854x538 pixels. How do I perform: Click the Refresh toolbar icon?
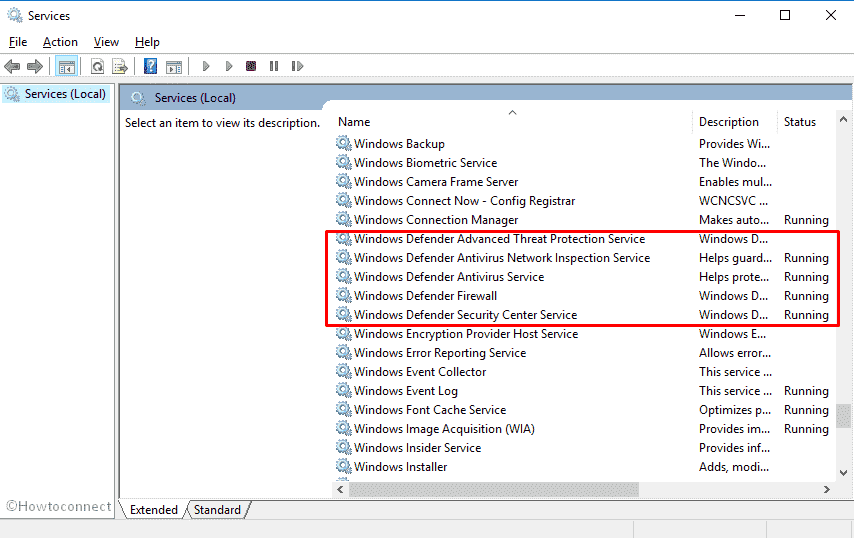(x=97, y=66)
